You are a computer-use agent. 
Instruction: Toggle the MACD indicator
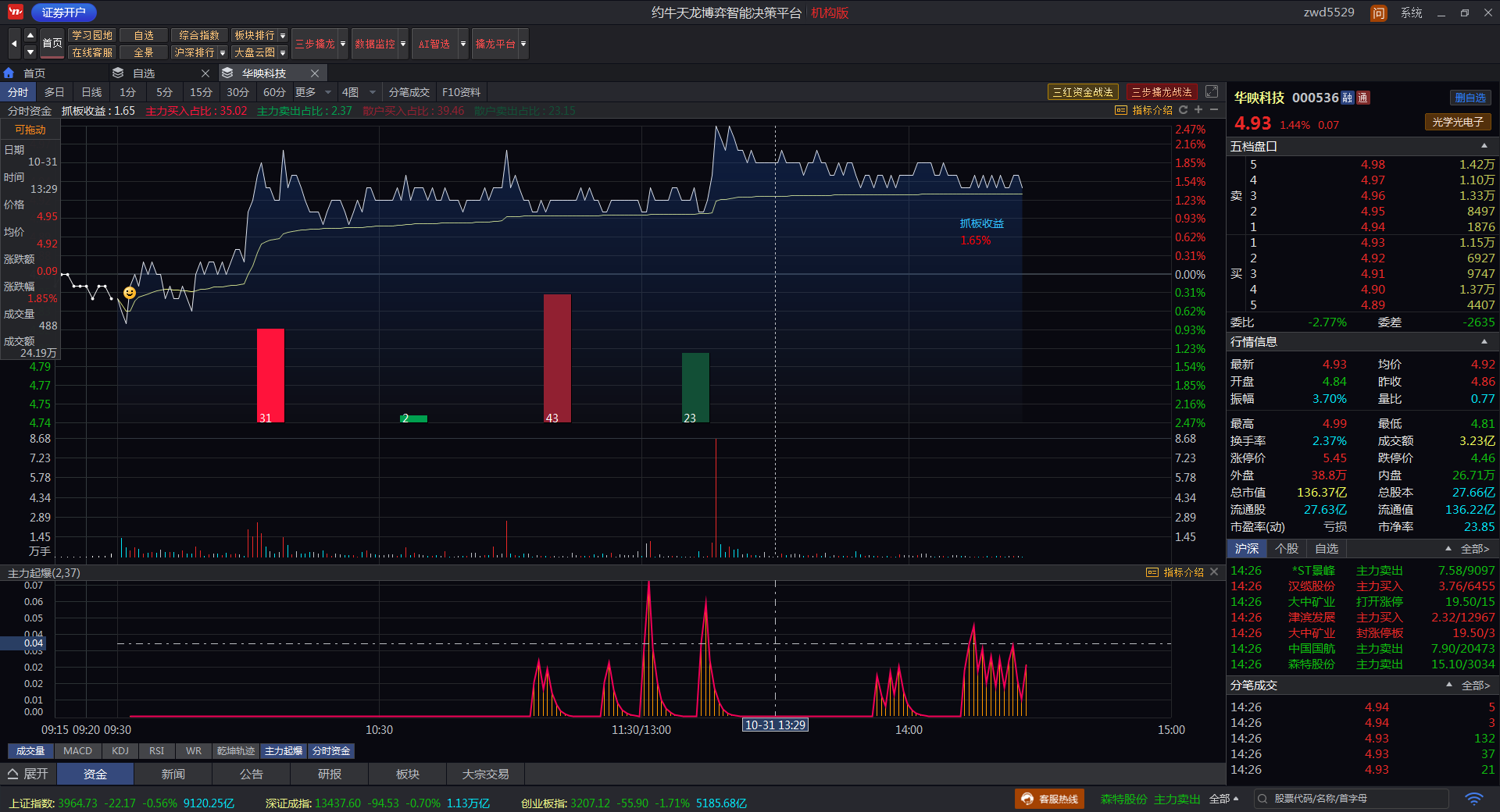click(78, 751)
